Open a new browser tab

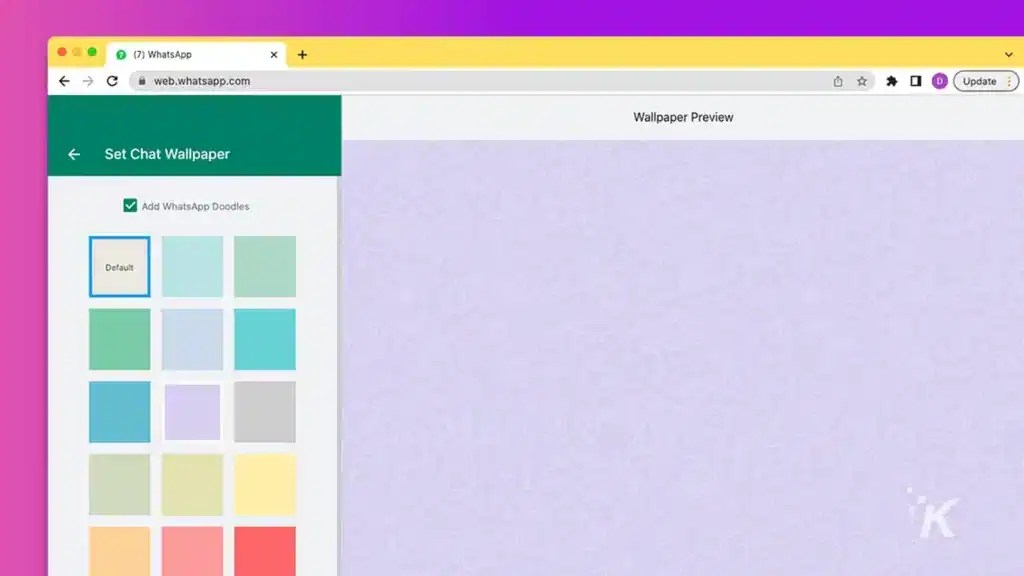click(x=302, y=54)
